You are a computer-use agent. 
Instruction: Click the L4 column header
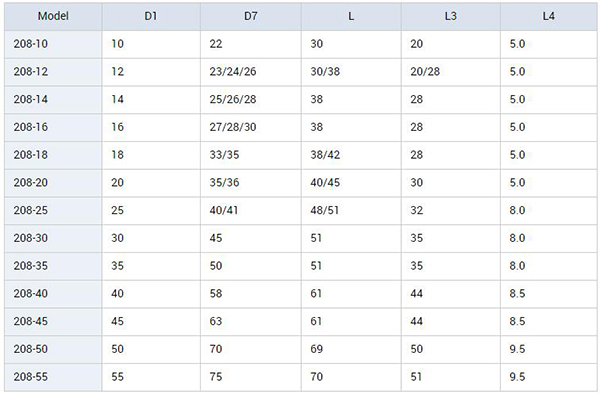coord(549,16)
